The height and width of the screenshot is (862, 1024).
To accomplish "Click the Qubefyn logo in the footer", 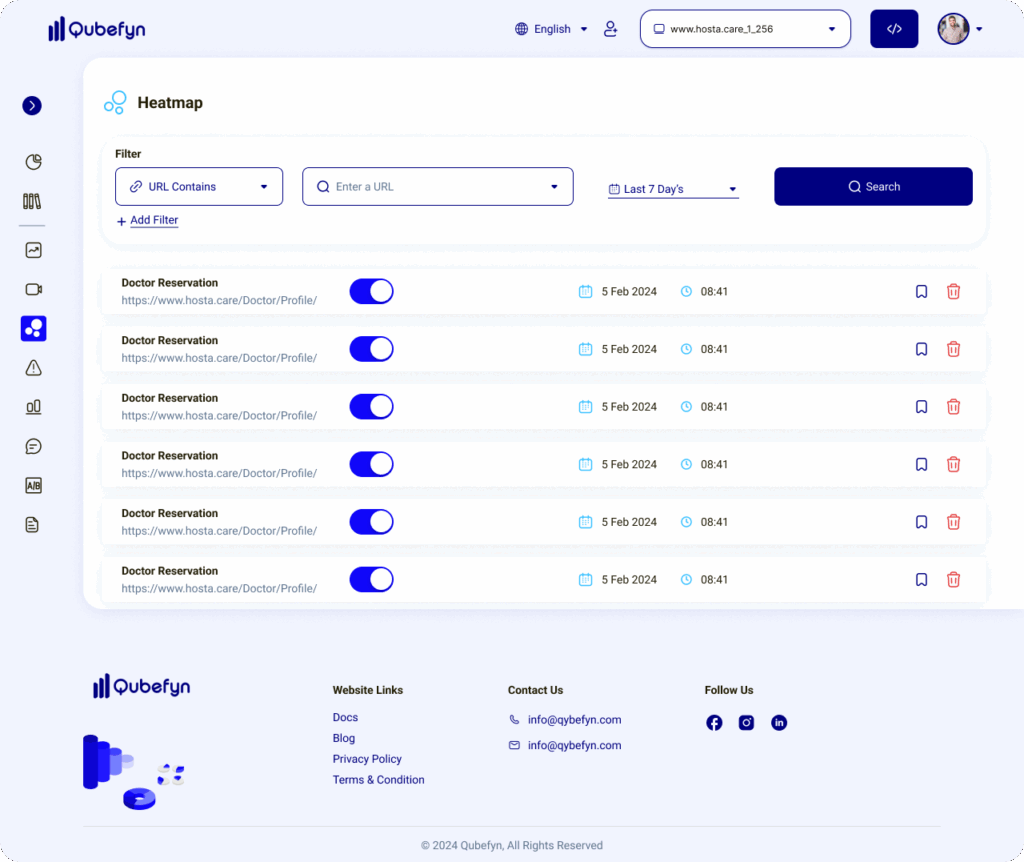I will click(x=141, y=686).
